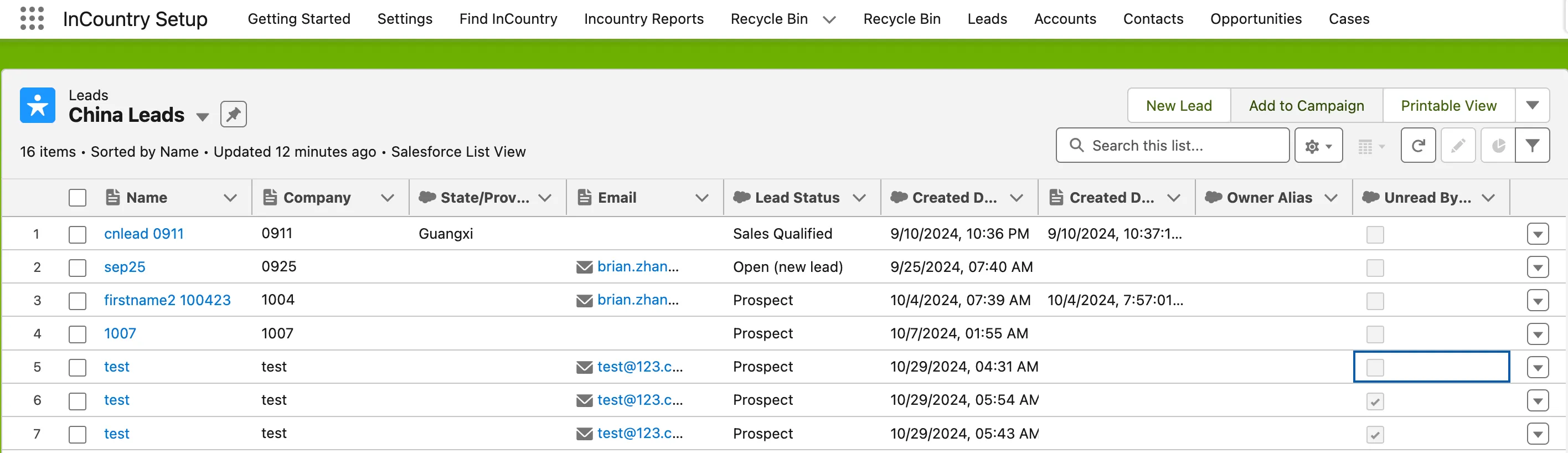Open the Lead Status column menu
The height and width of the screenshot is (453, 1568).
(859, 198)
